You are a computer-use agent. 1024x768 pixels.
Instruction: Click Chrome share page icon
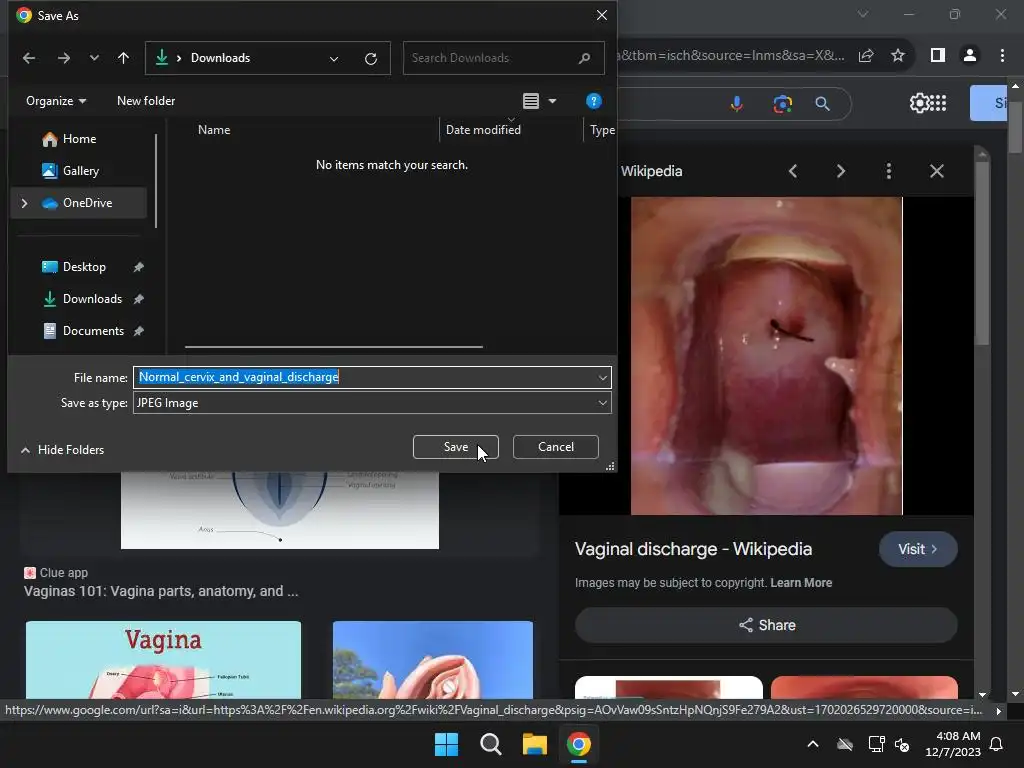[x=866, y=56]
